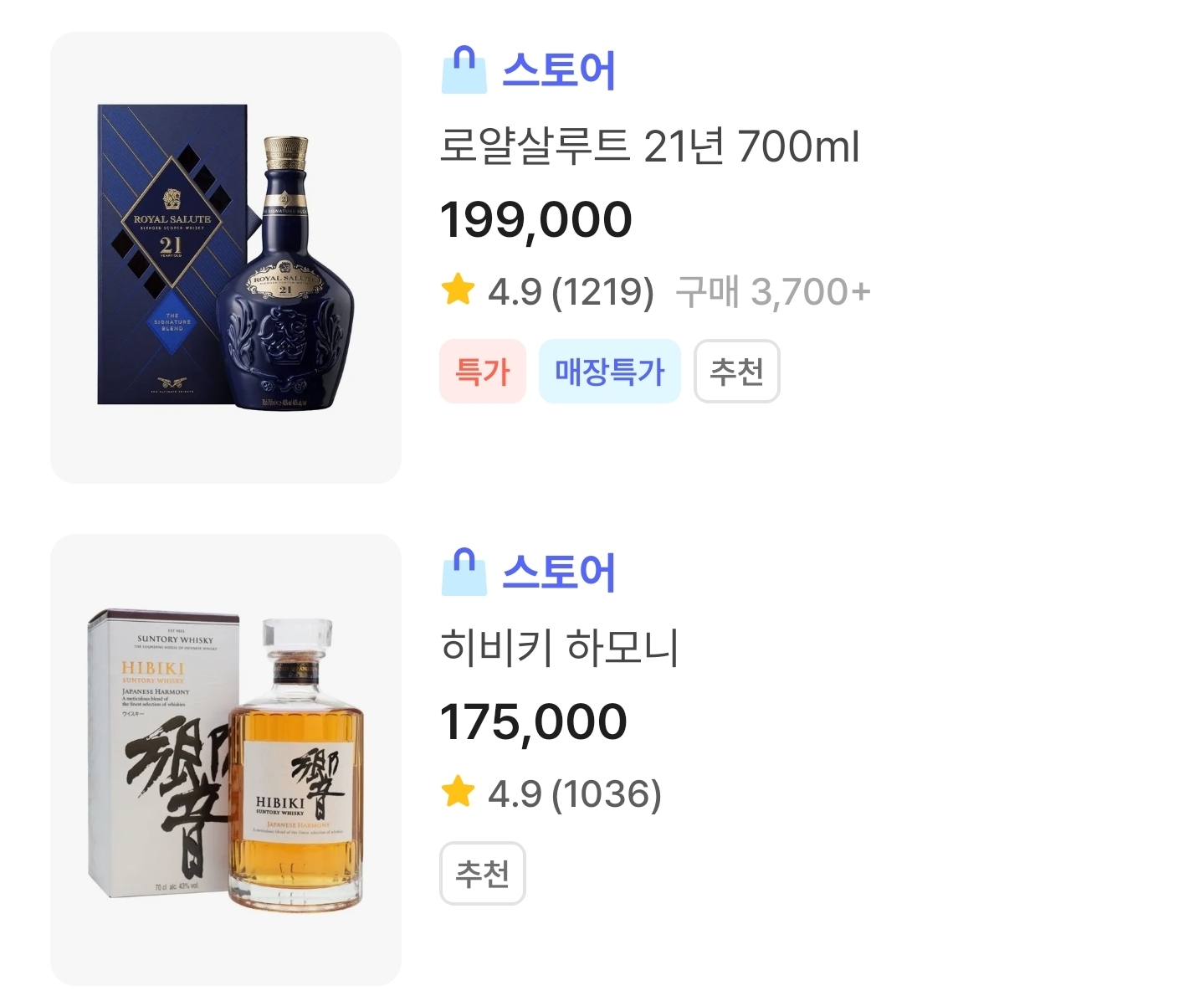Click the 175,000 price
The height and width of the screenshot is (991, 1204).
tap(533, 721)
